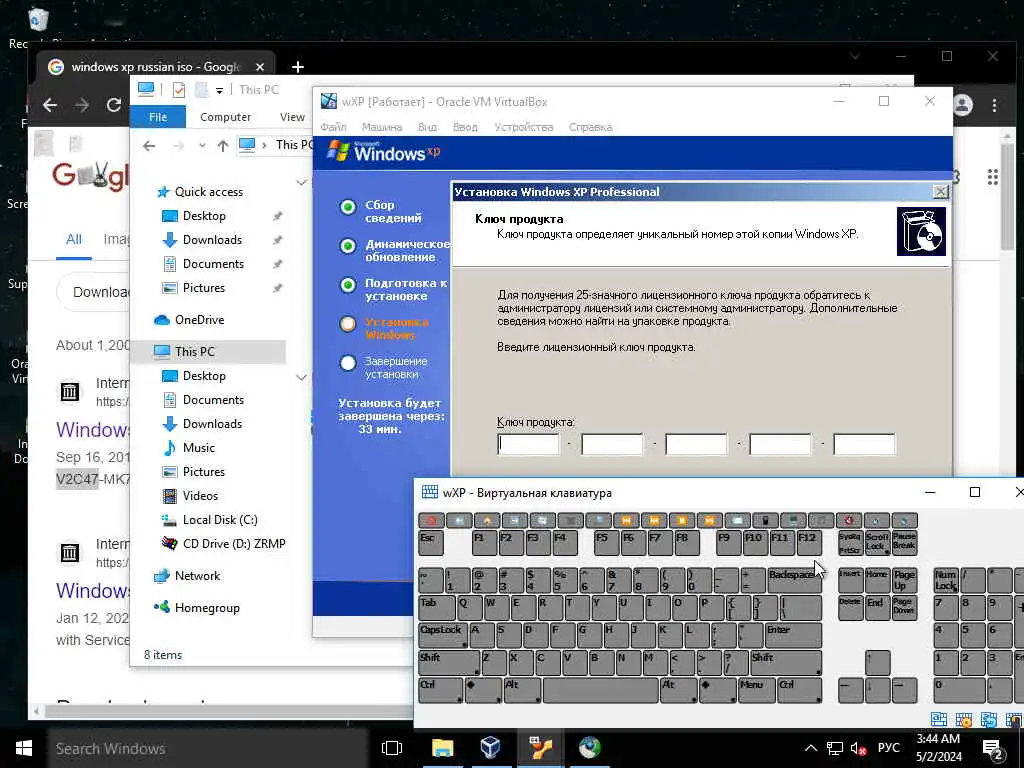Open keyboard settings icon with gear in status bar

964,719
